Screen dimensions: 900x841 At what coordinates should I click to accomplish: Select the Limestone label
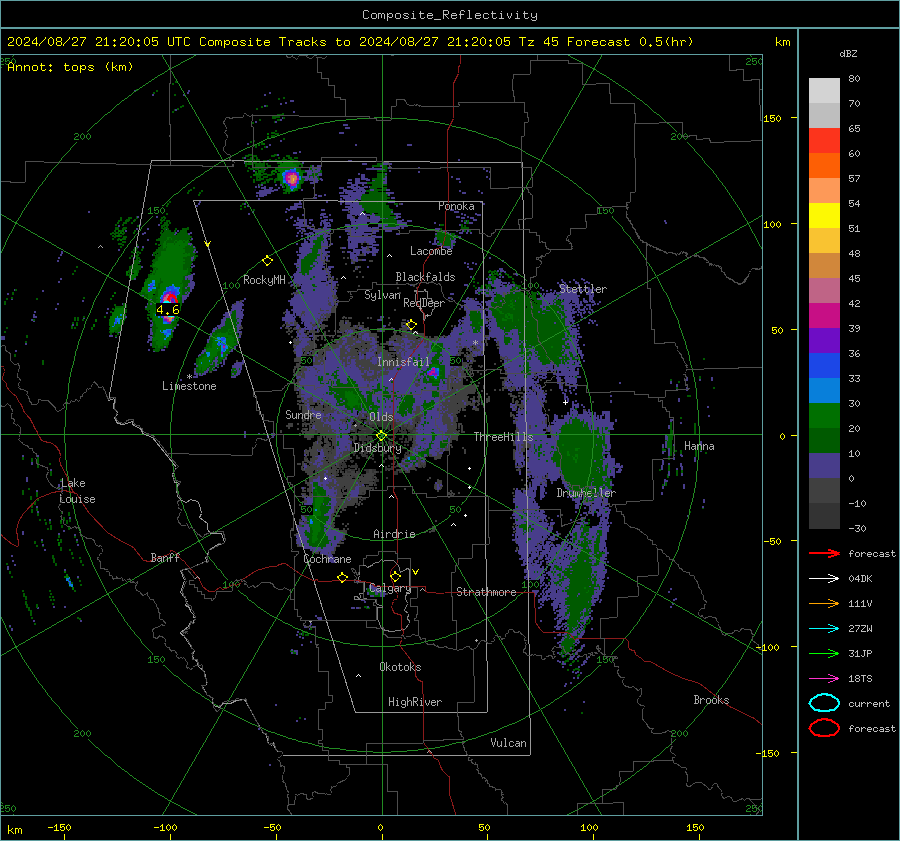tap(189, 386)
